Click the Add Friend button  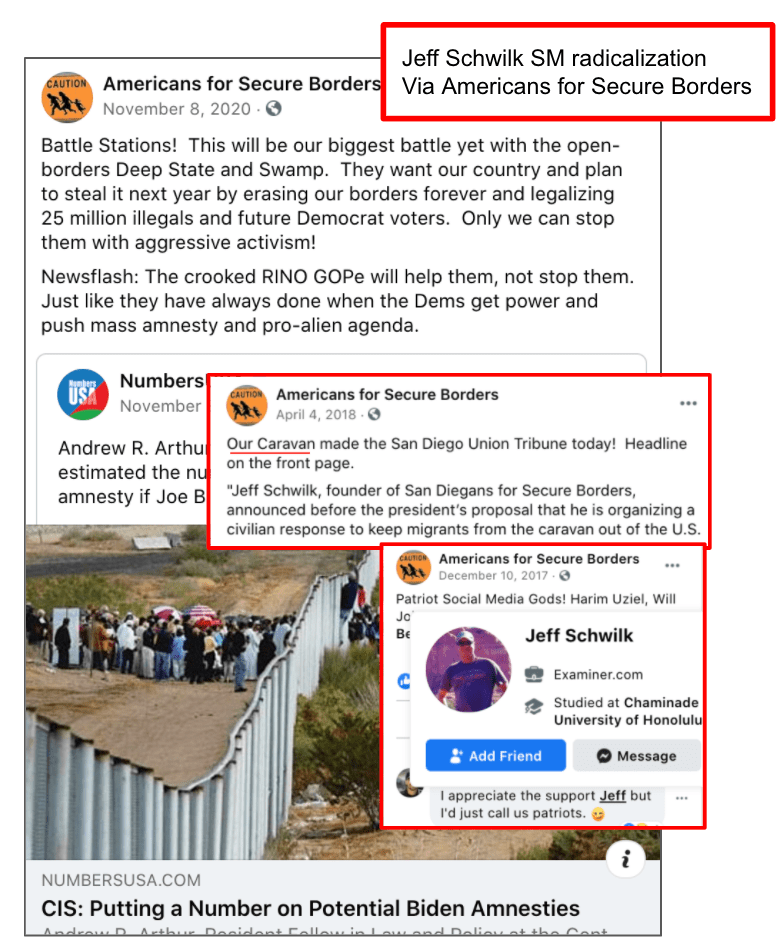click(x=495, y=755)
